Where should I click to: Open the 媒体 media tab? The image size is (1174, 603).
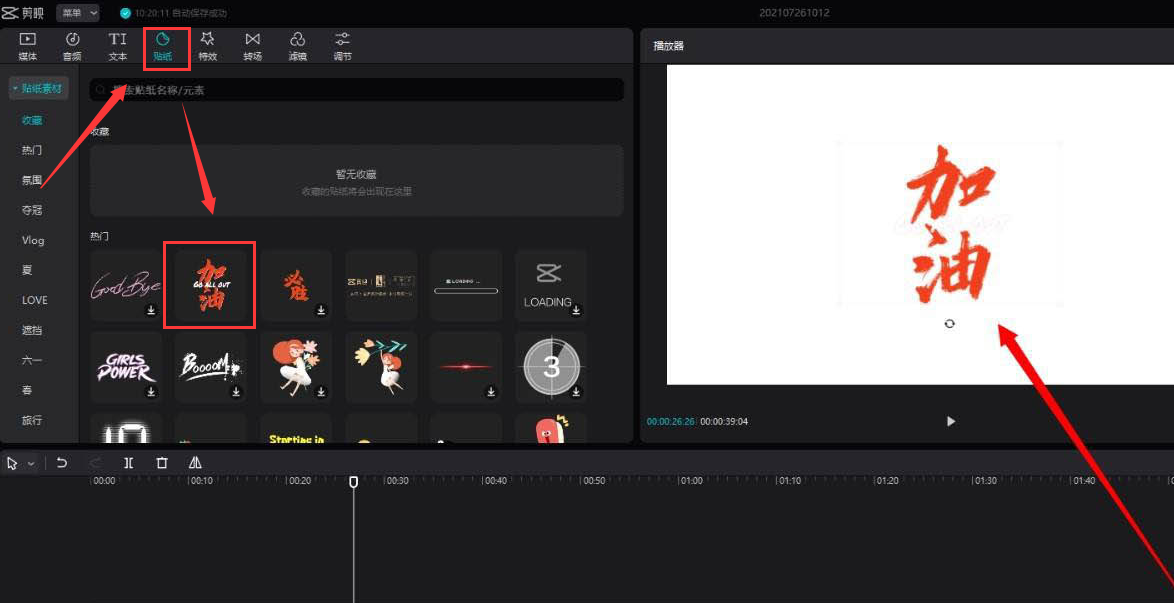coord(28,46)
